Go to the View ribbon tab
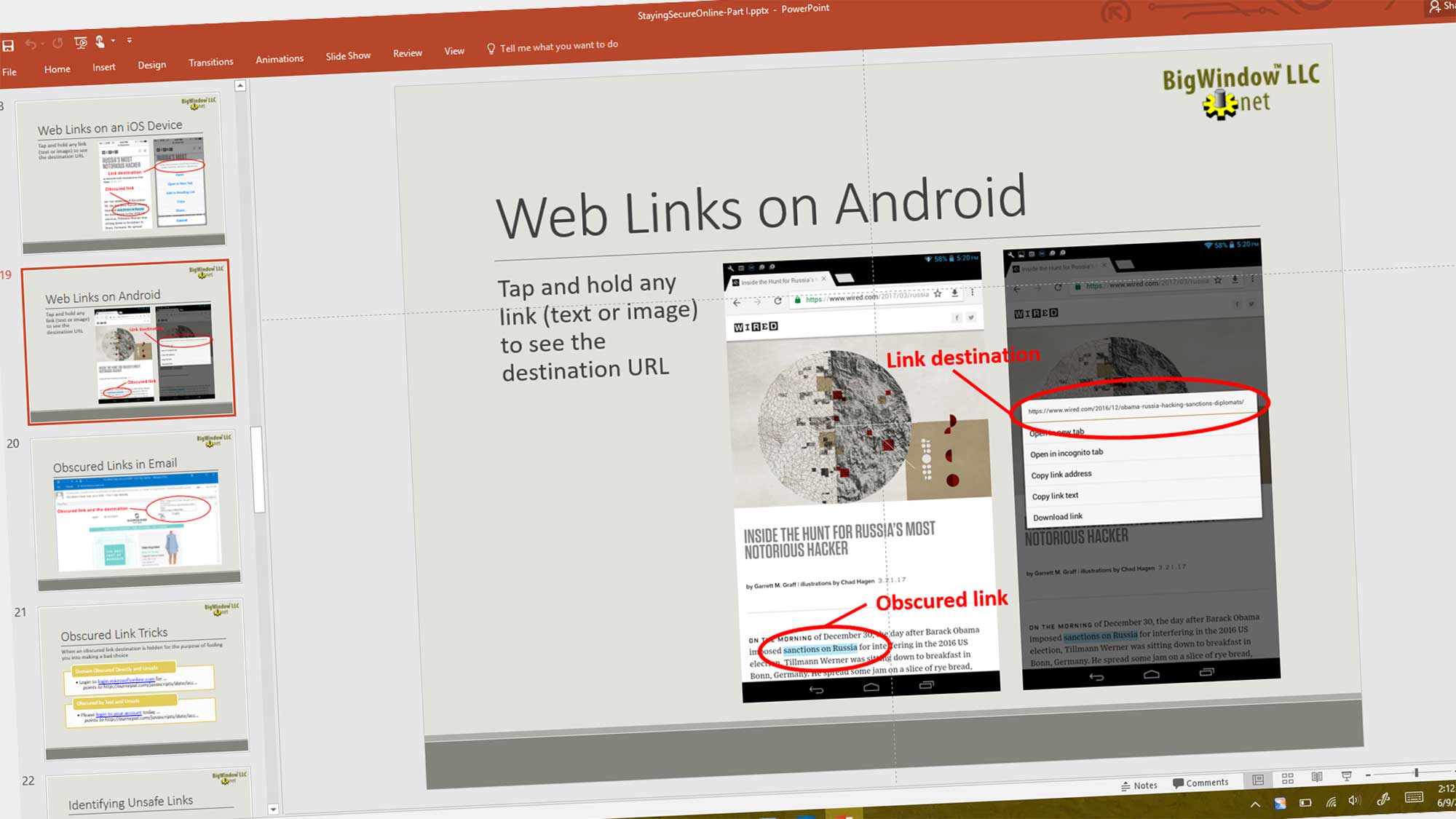Screen dimensions: 1456x819 coord(454,51)
